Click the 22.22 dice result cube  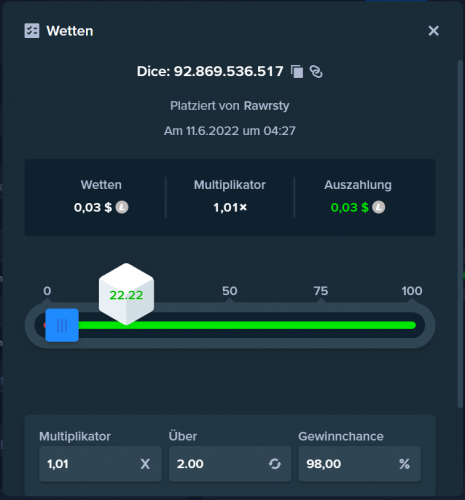click(126, 294)
